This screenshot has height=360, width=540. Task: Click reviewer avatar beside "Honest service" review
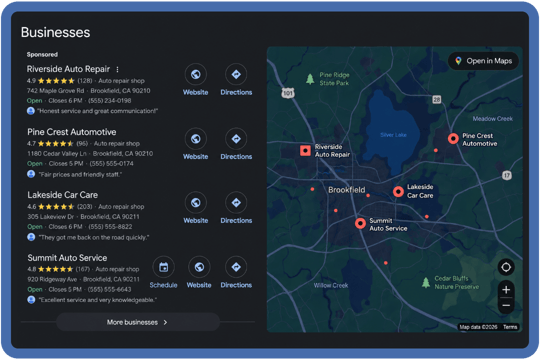coord(31,111)
